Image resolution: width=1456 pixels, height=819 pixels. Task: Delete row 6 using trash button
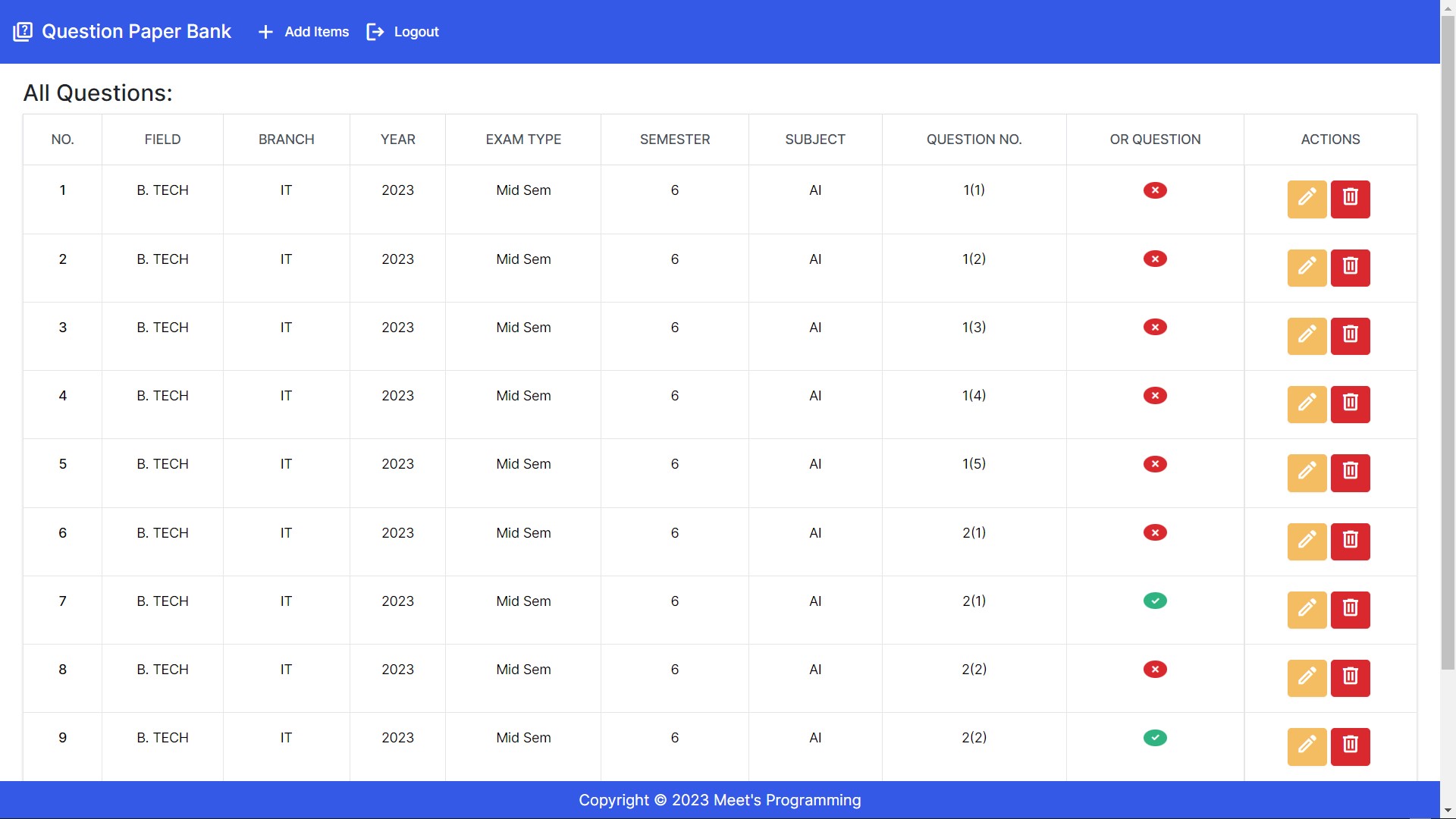(1350, 541)
